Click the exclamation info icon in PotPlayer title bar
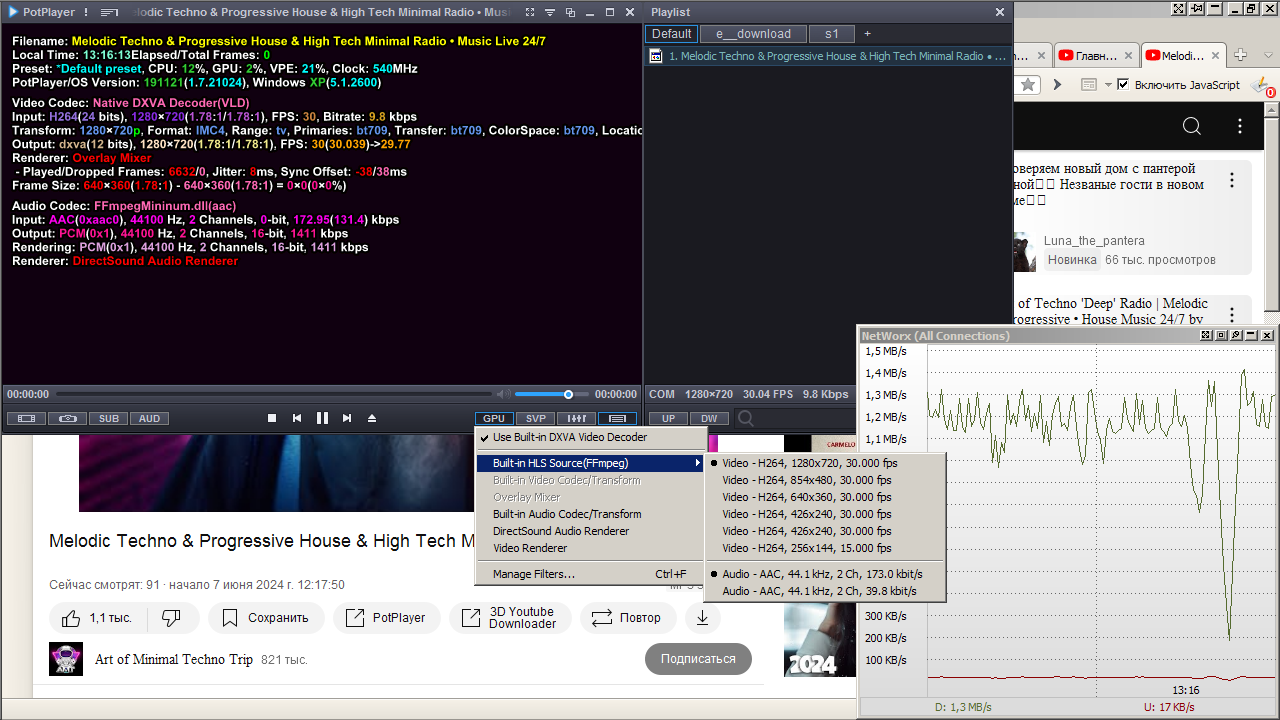This screenshot has height=720, width=1280. 86,12
